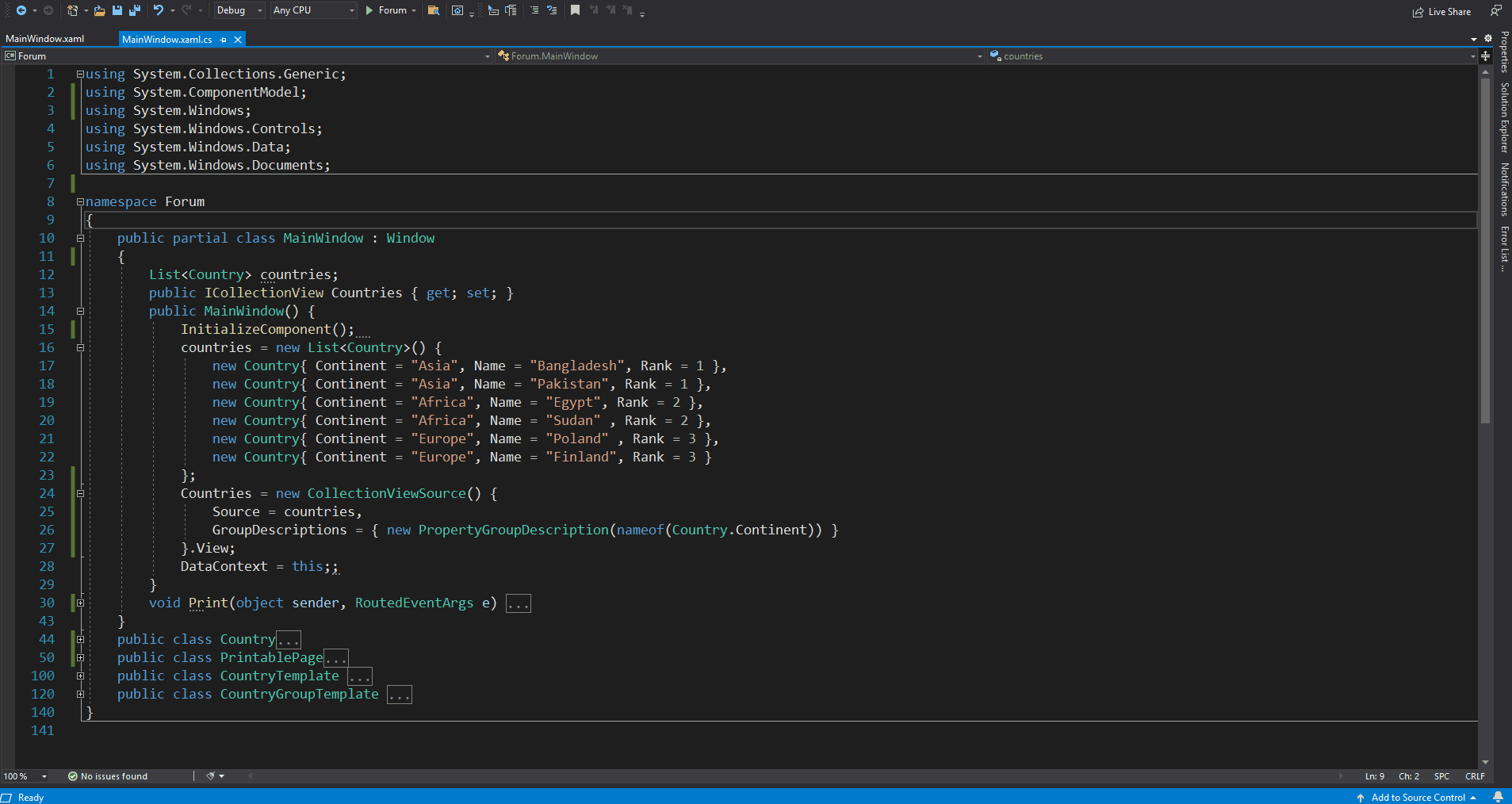Open the countries member dropdown
This screenshot has height=804, width=1512.
pyautogui.click(x=1233, y=56)
